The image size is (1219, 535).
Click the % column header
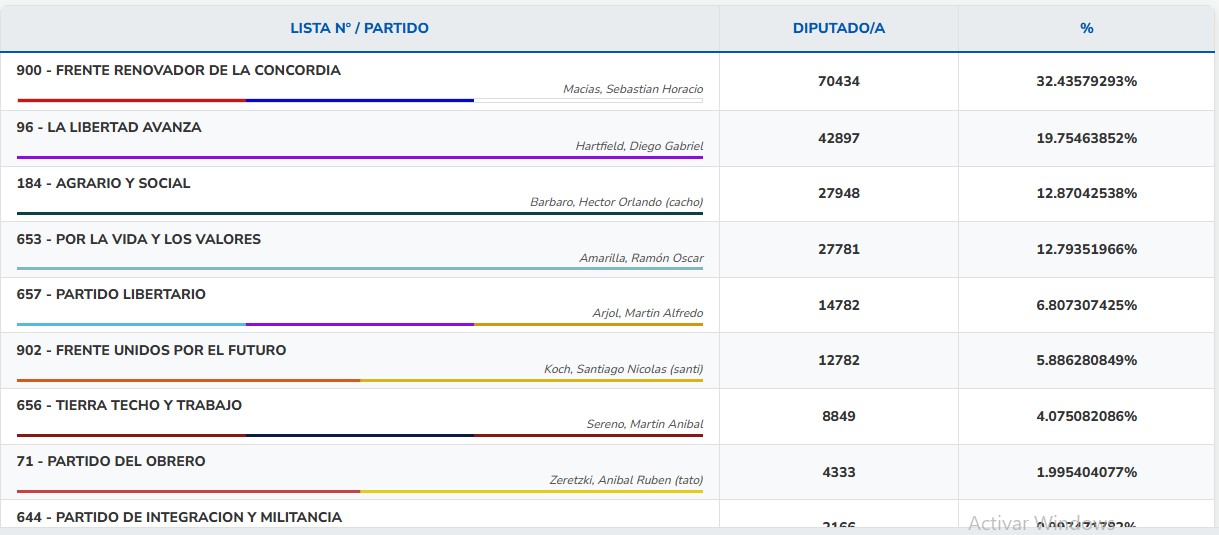point(1086,28)
